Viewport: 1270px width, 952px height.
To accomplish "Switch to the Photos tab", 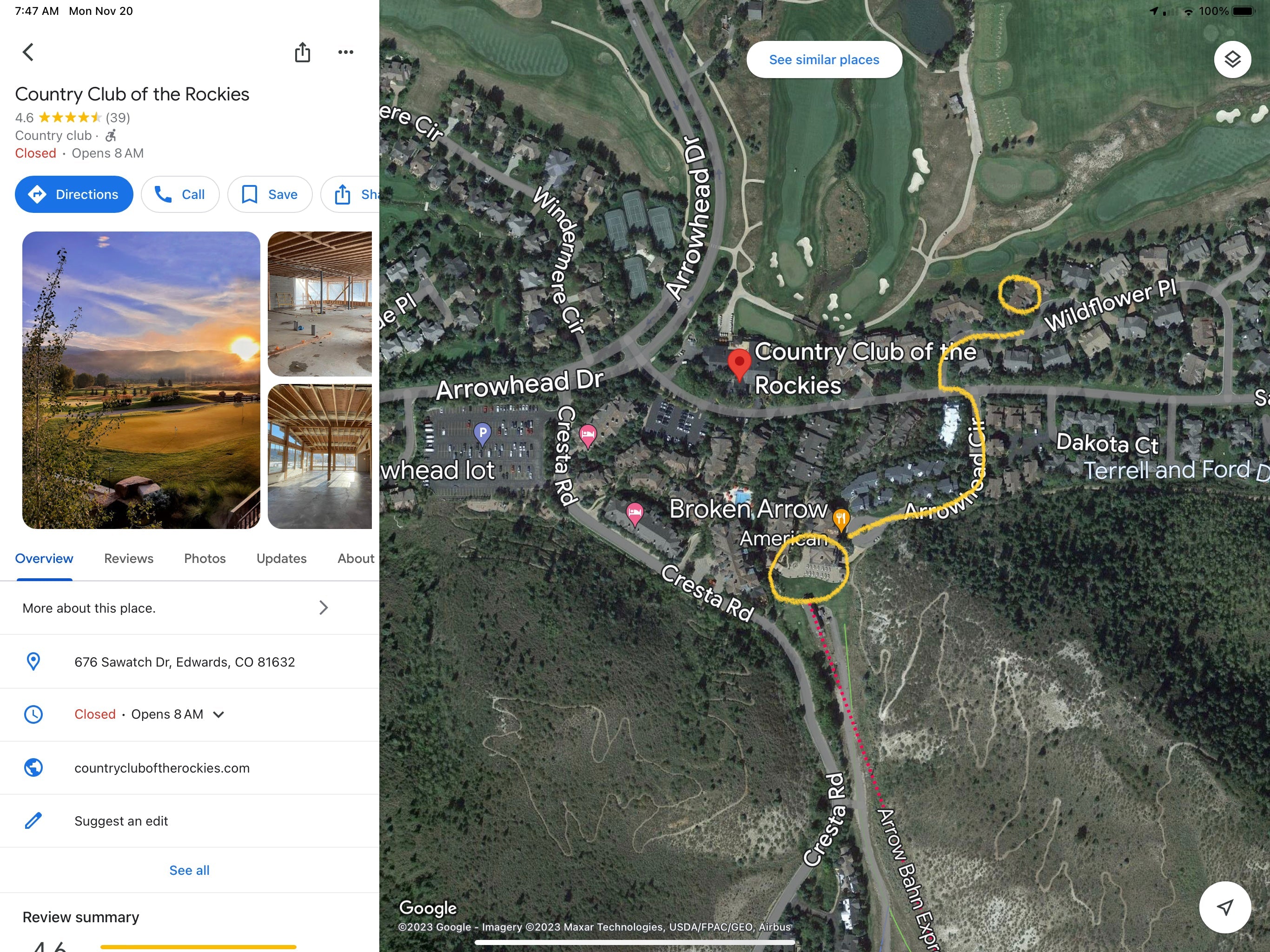I will point(205,559).
